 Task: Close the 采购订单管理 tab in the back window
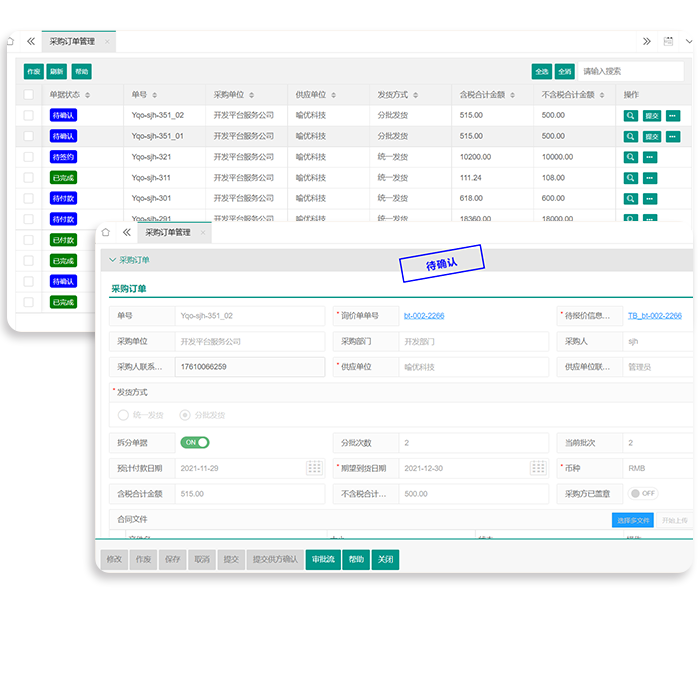[x=107, y=42]
